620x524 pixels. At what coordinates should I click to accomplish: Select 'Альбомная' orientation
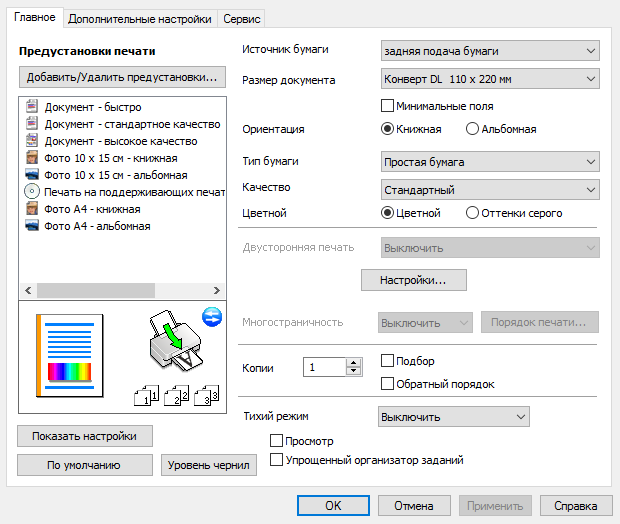(472, 129)
